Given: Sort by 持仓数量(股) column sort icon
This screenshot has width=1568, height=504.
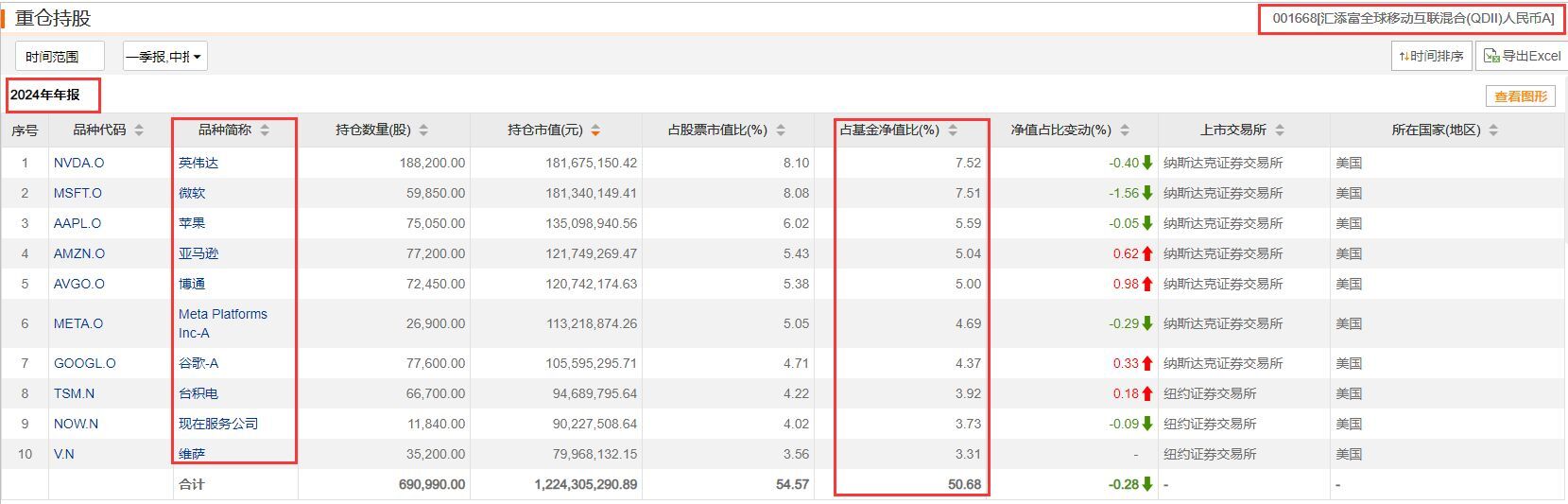Looking at the screenshot, I should (x=423, y=130).
